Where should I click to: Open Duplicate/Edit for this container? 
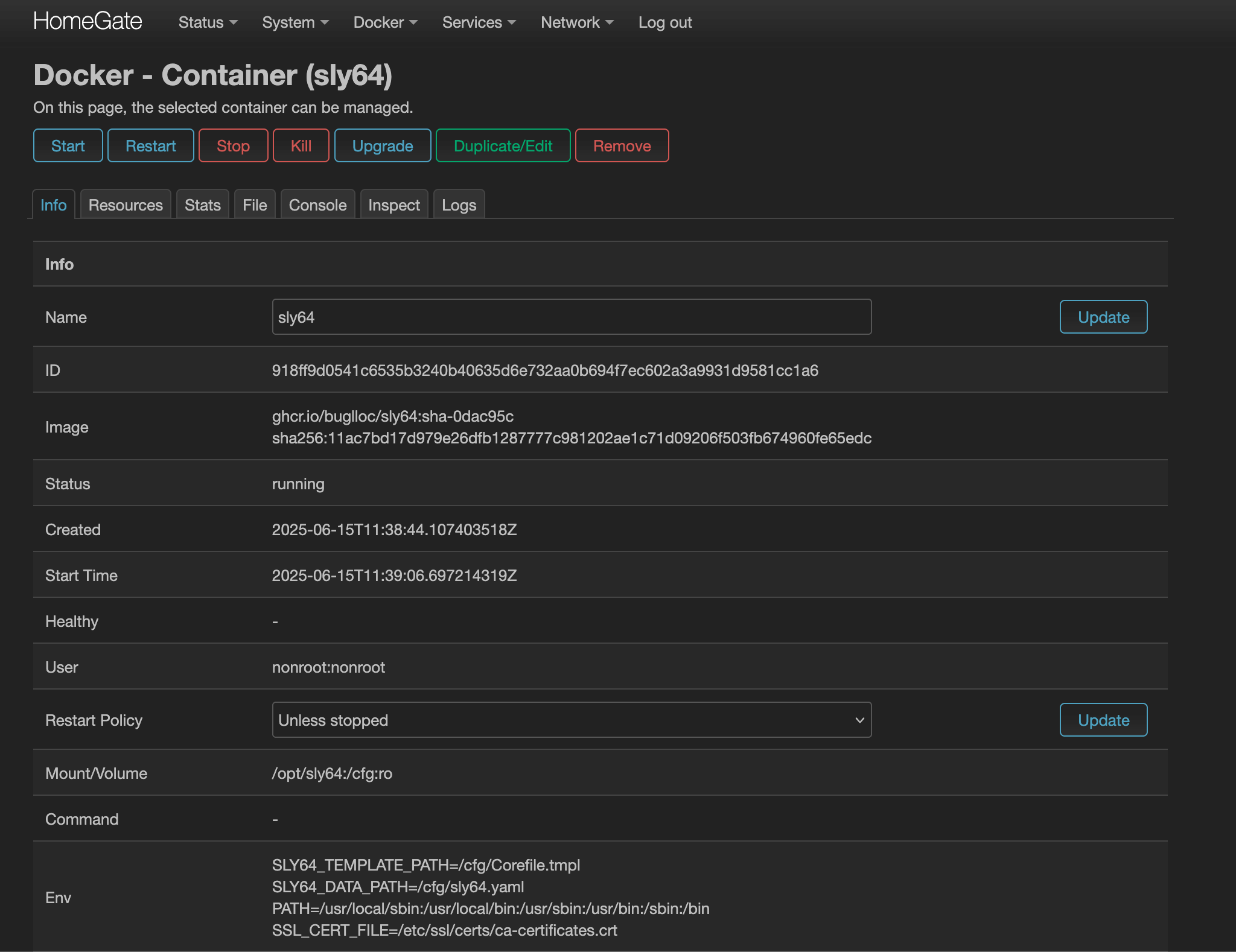click(x=503, y=145)
